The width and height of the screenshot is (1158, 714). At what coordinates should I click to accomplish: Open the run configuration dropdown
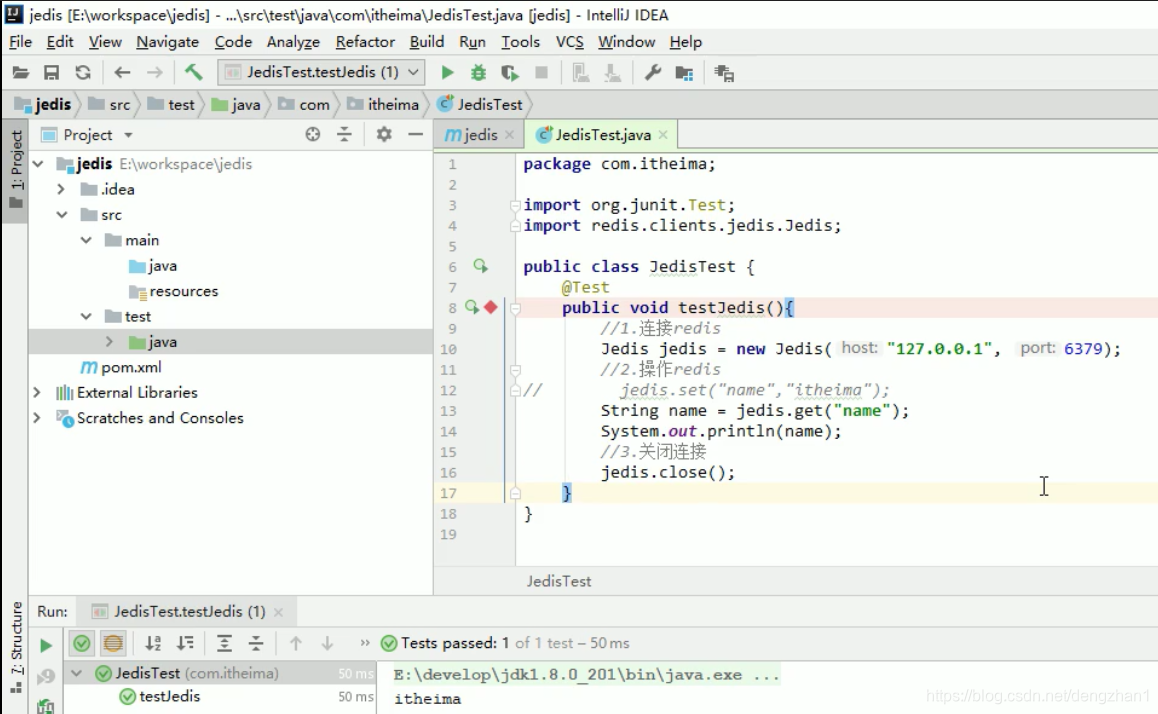pyautogui.click(x=321, y=72)
